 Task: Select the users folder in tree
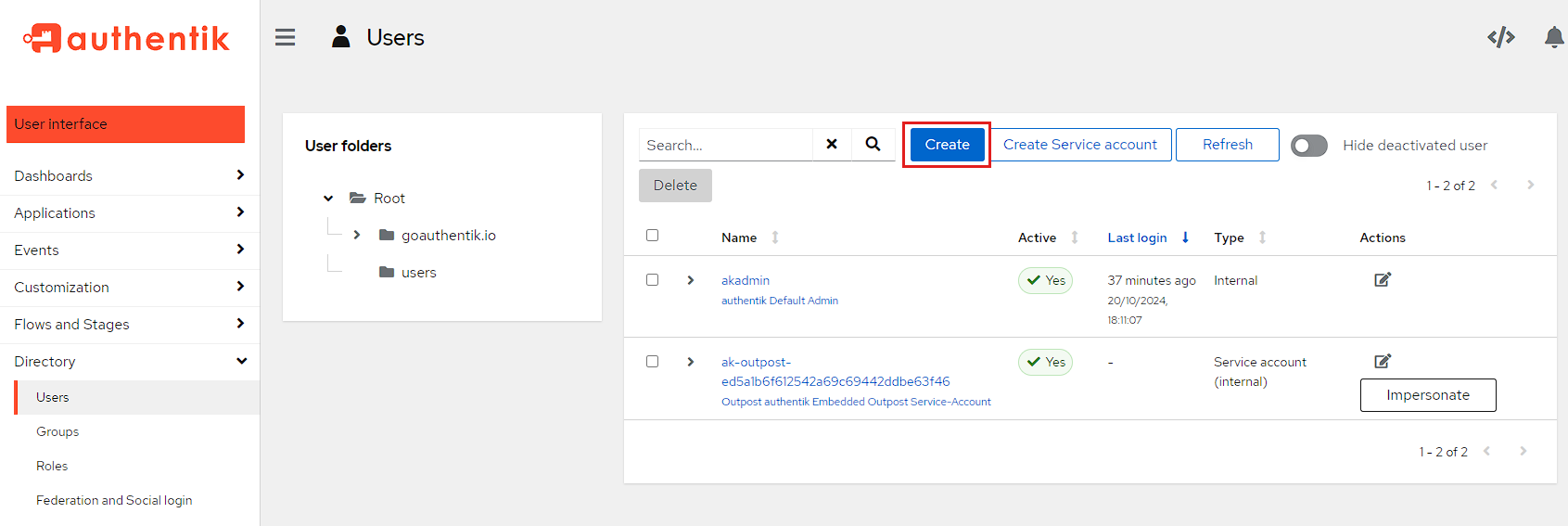click(418, 273)
